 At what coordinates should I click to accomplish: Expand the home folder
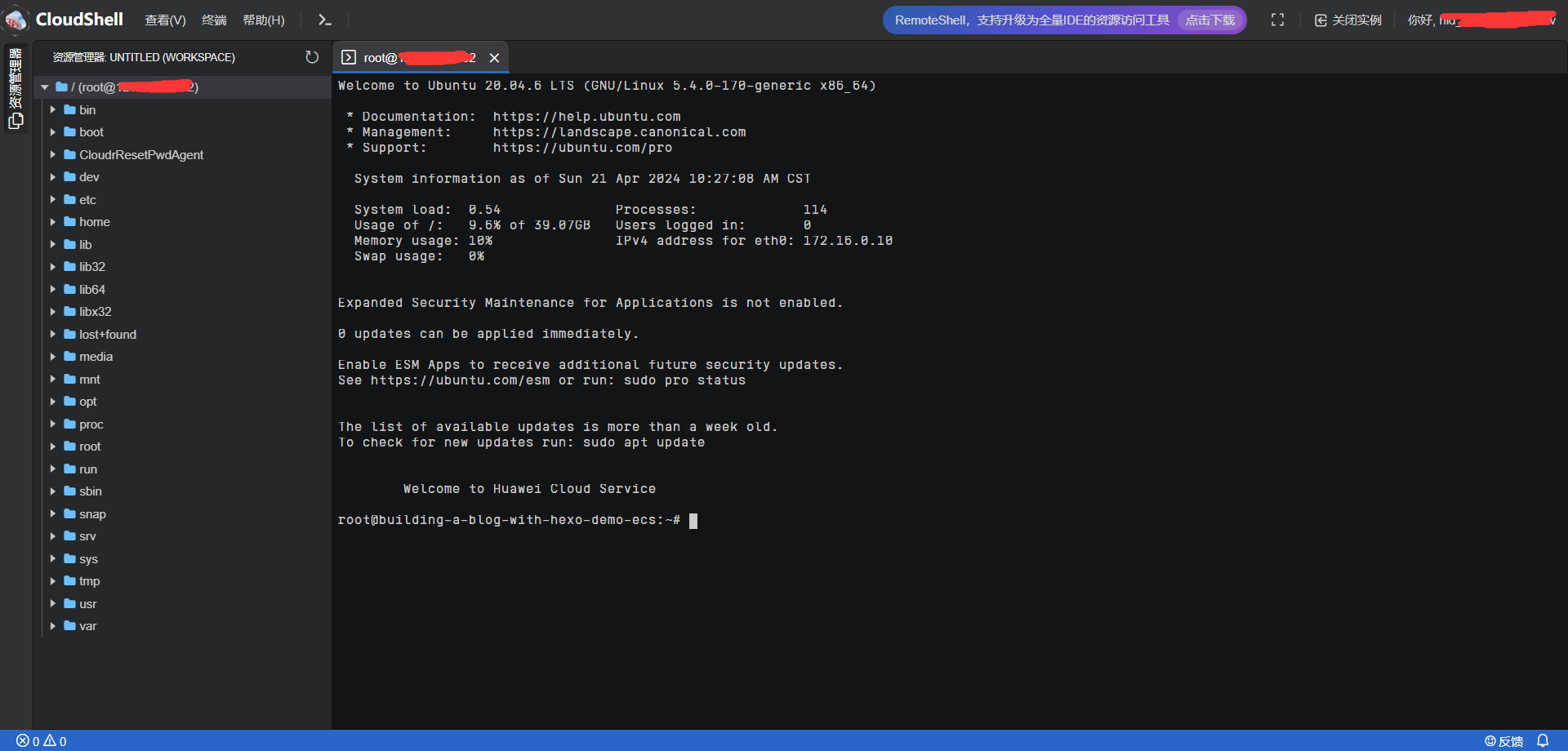pos(53,222)
